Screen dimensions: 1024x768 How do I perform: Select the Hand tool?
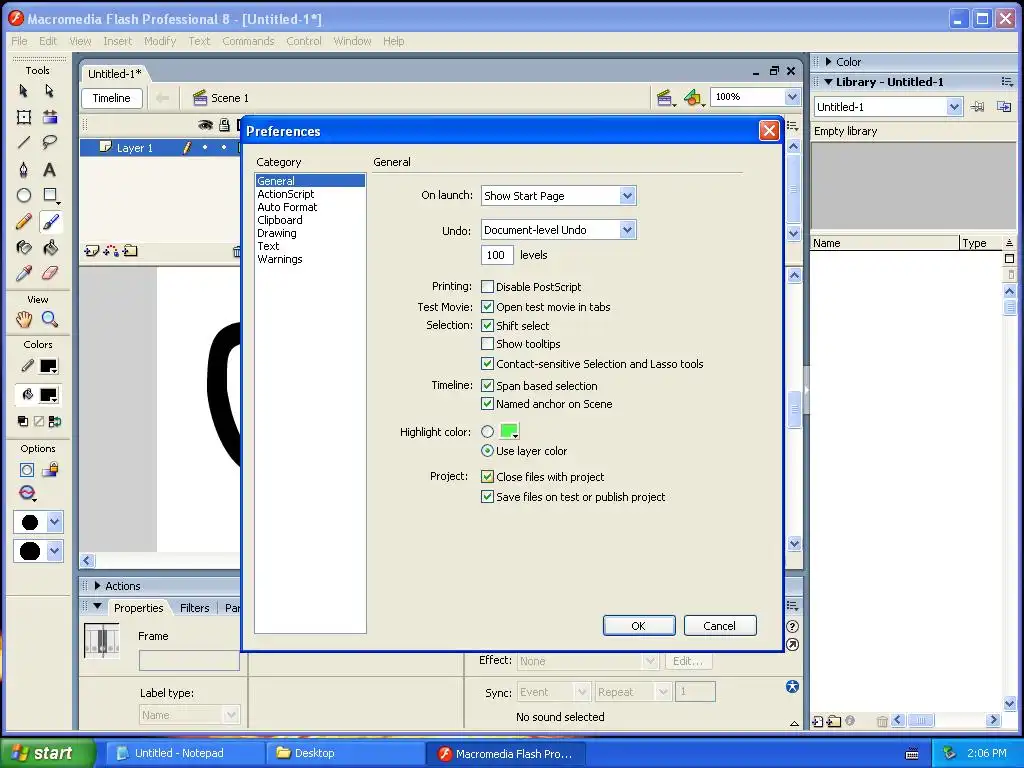(x=24, y=319)
